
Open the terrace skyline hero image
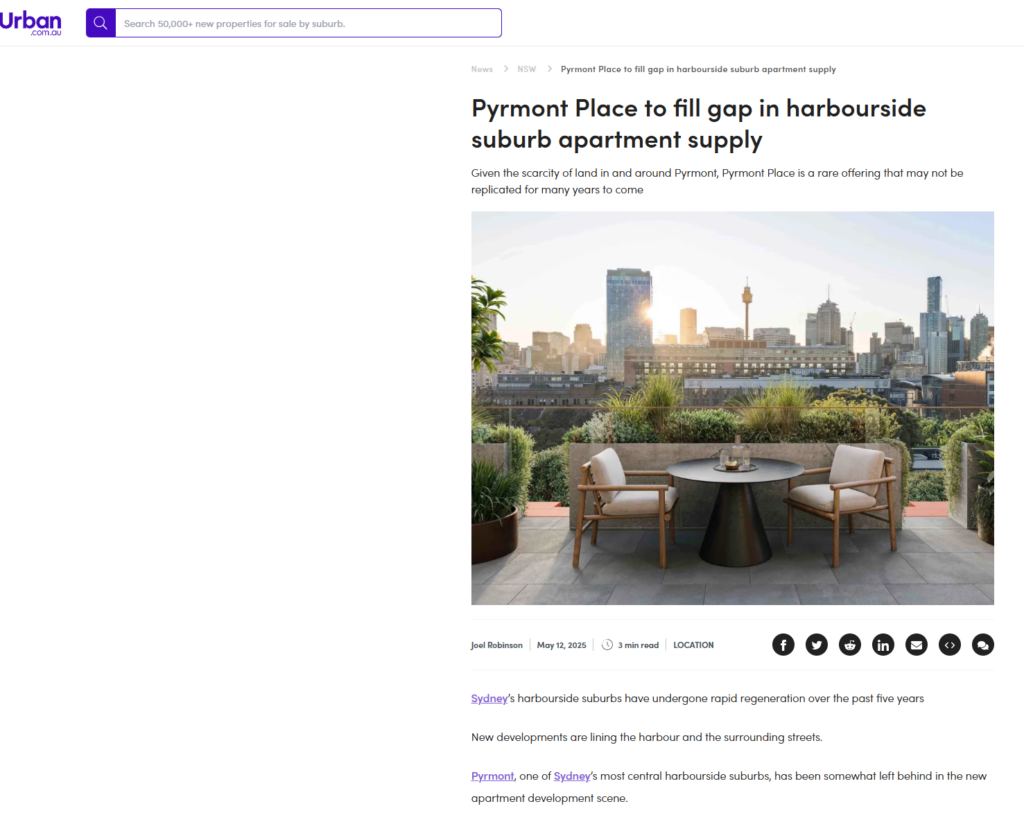[733, 408]
